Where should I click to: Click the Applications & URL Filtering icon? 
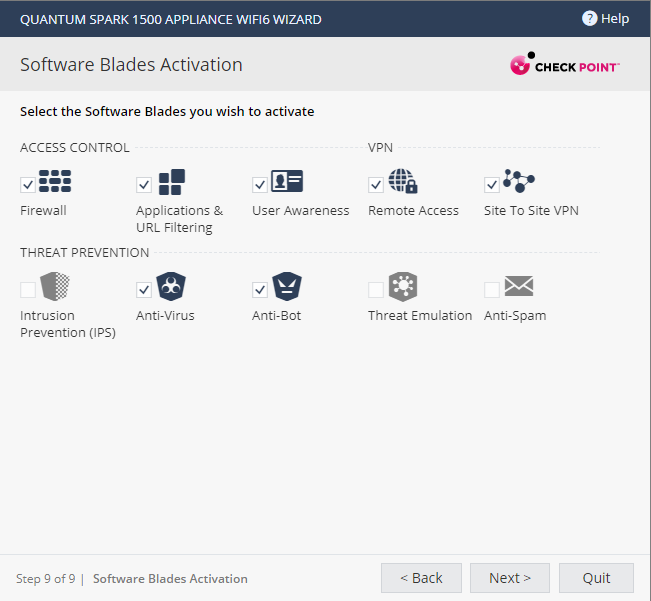tap(171, 182)
